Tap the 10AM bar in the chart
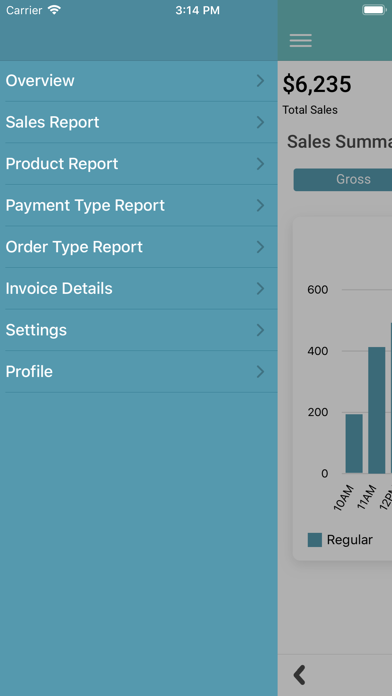 click(354, 443)
